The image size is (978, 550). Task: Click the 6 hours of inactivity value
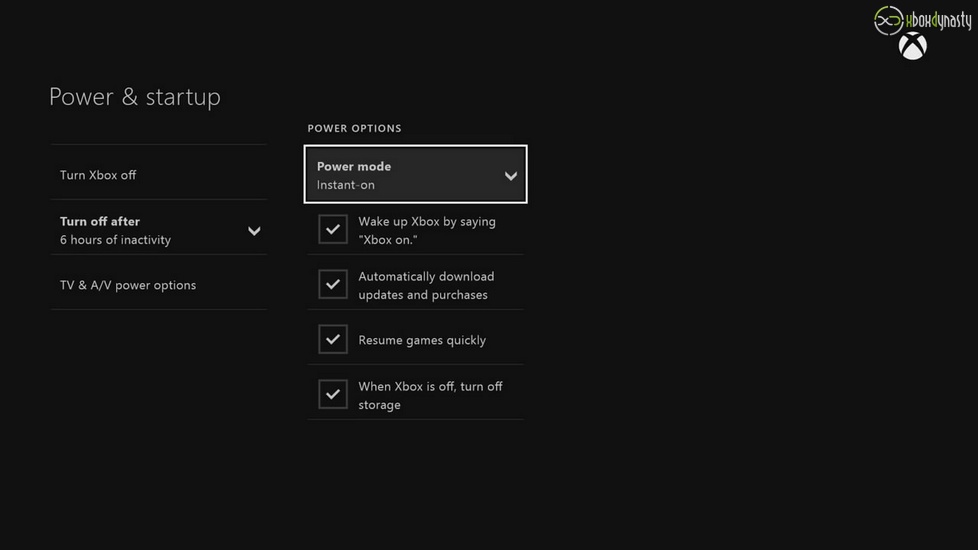click(115, 240)
